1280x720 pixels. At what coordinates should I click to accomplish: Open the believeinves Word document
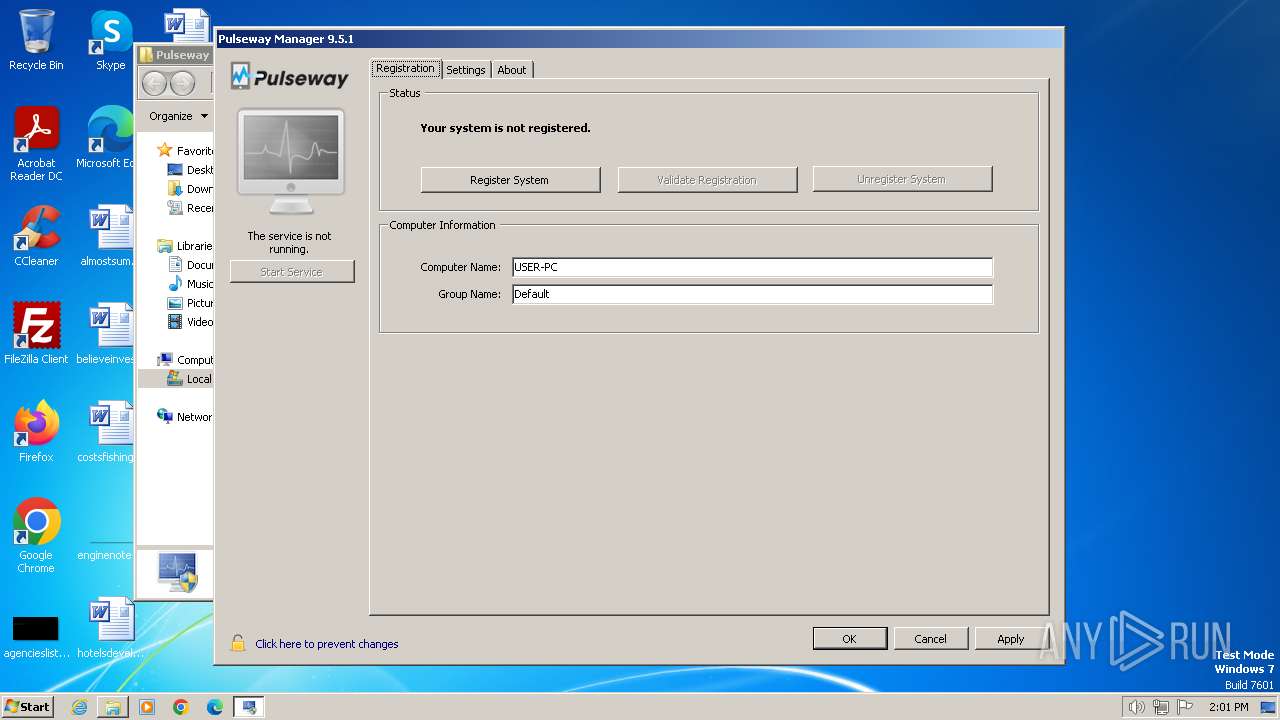point(107,334)
